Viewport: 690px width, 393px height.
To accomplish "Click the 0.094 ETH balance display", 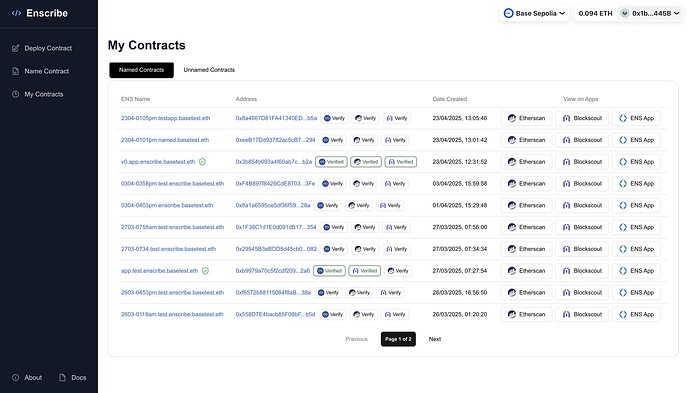I will pos(595,13).
